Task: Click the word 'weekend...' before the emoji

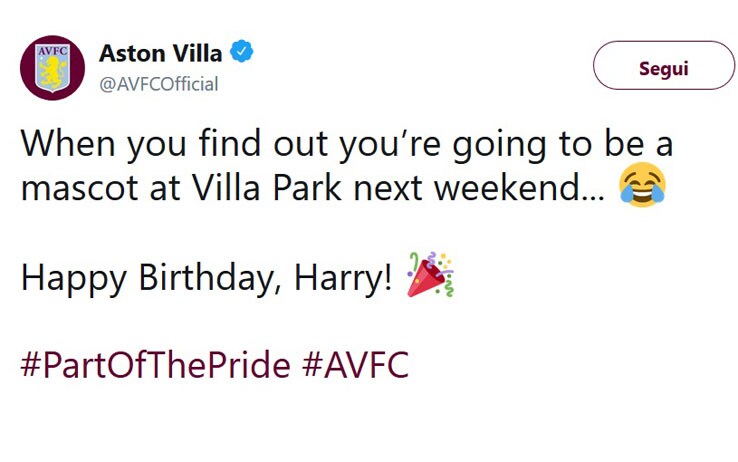Action: pyautogui.click(x=519, y=188)
